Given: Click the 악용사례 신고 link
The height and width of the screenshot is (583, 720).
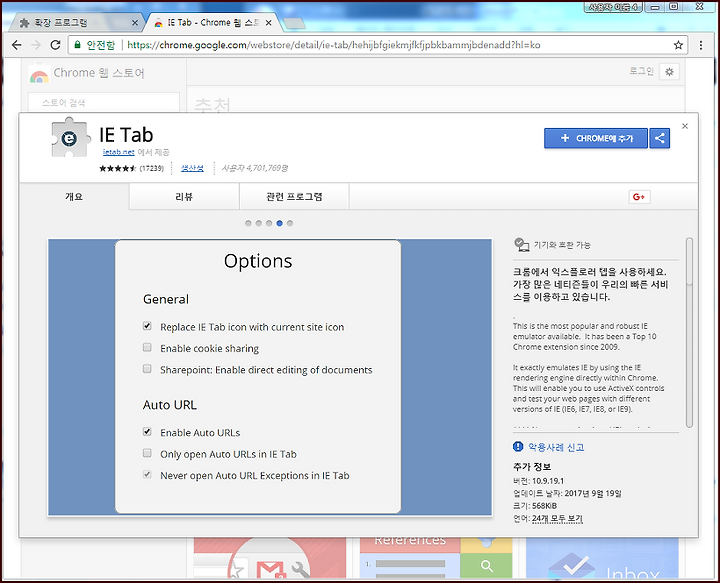Looking at the screenshot, I should coord(556,447).
